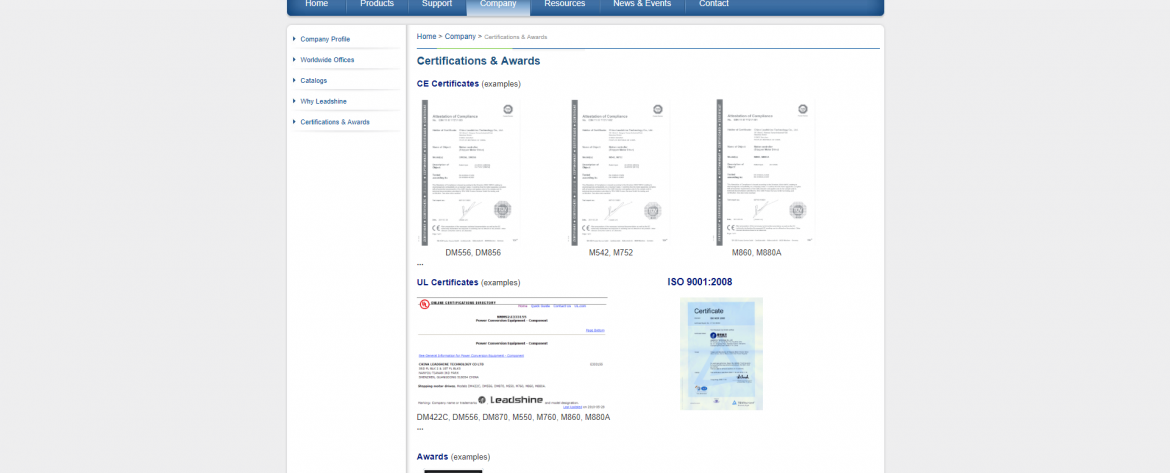Viewport: 1170px width, 473px height.
Task: Open the M542, M752 CE certificate image
Action: [x=619, y=172]
